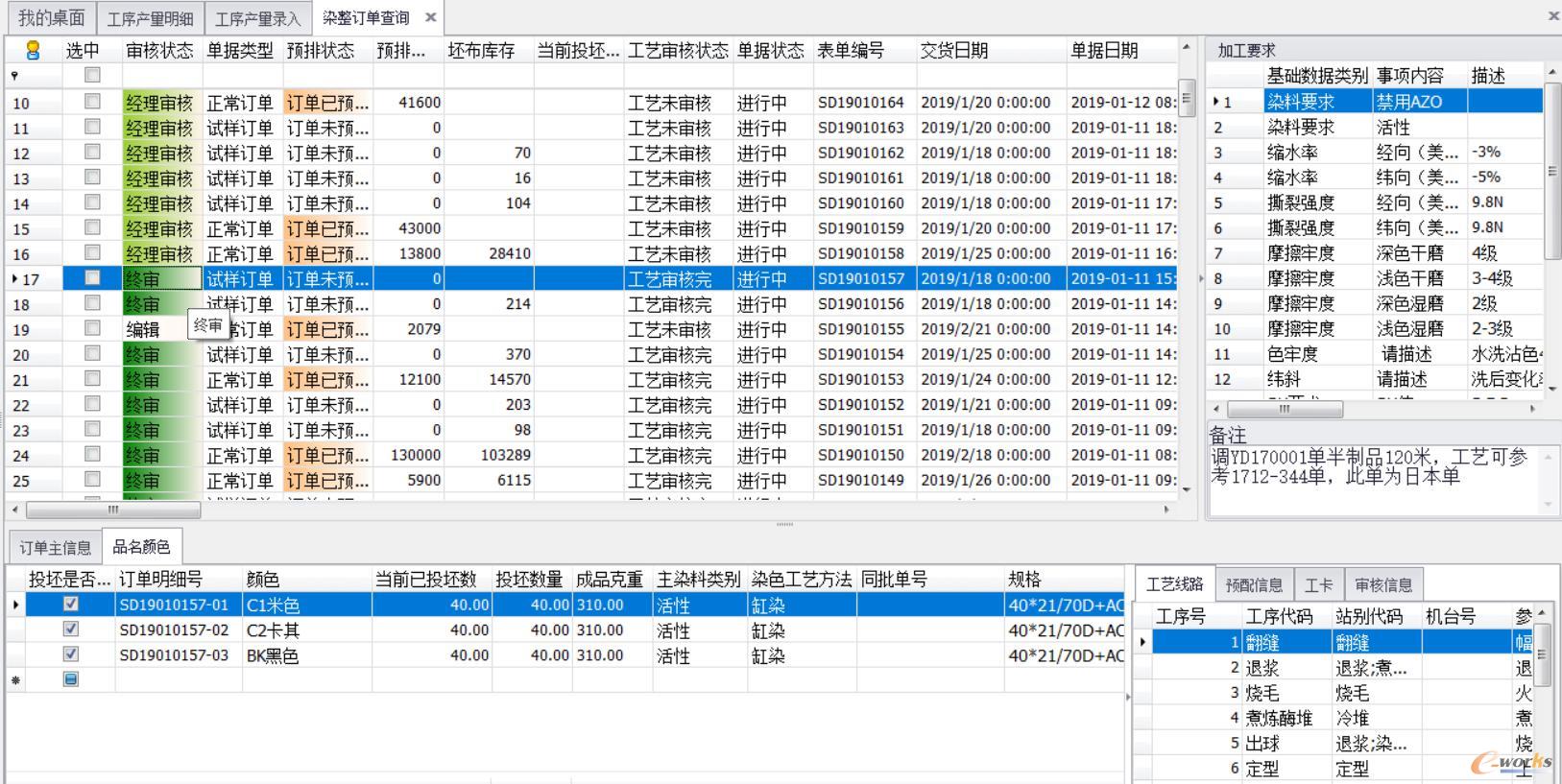Tick checkbox for row 15 order
Image resolution: width=1562 pixels, height=784 pixels.
tap(92, 227)
